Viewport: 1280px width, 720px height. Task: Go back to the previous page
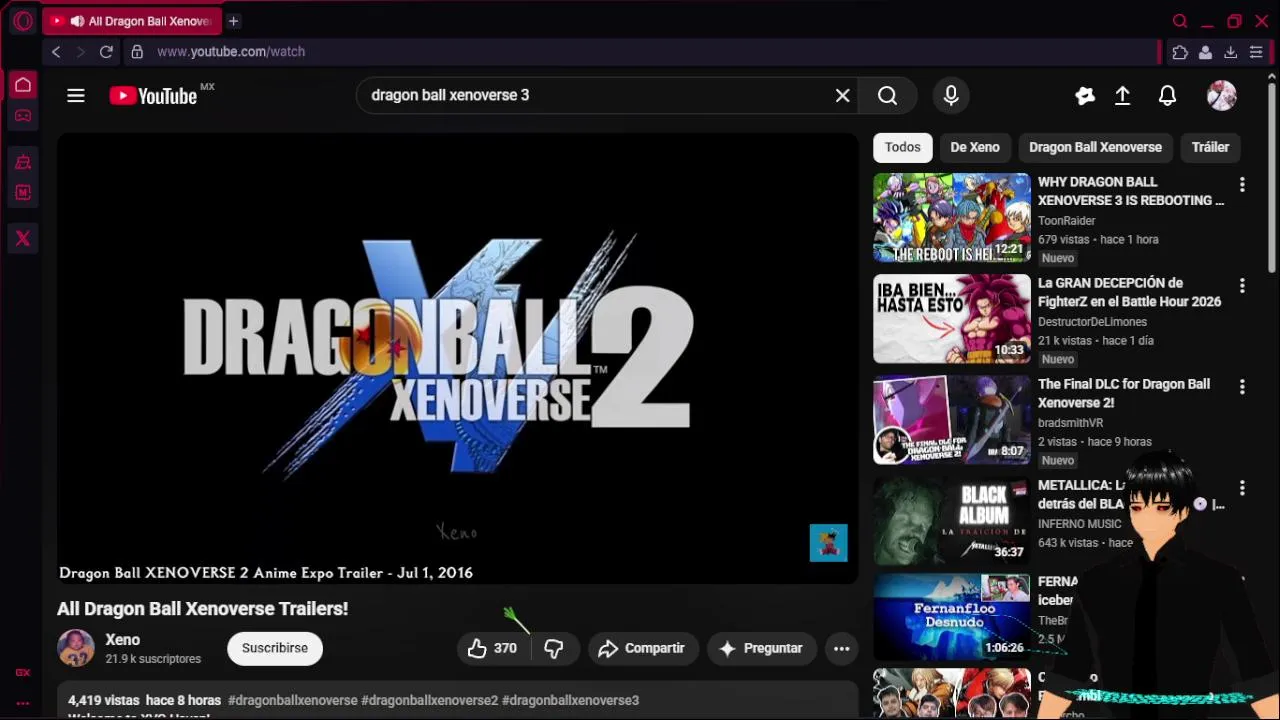(x=56, y=52)
